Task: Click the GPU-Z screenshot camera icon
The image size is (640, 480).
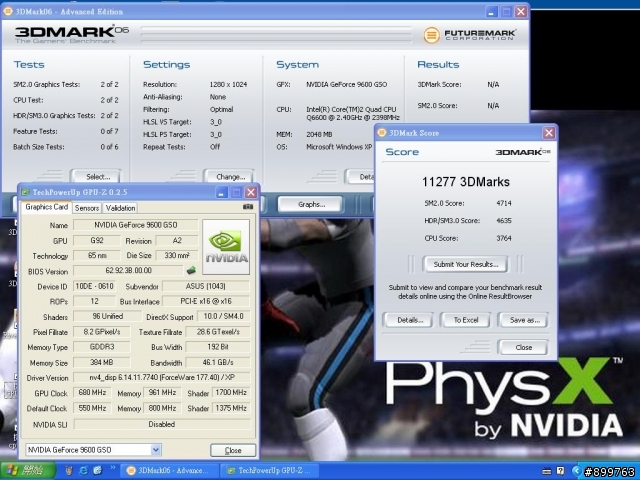Action: coord(248,207)
